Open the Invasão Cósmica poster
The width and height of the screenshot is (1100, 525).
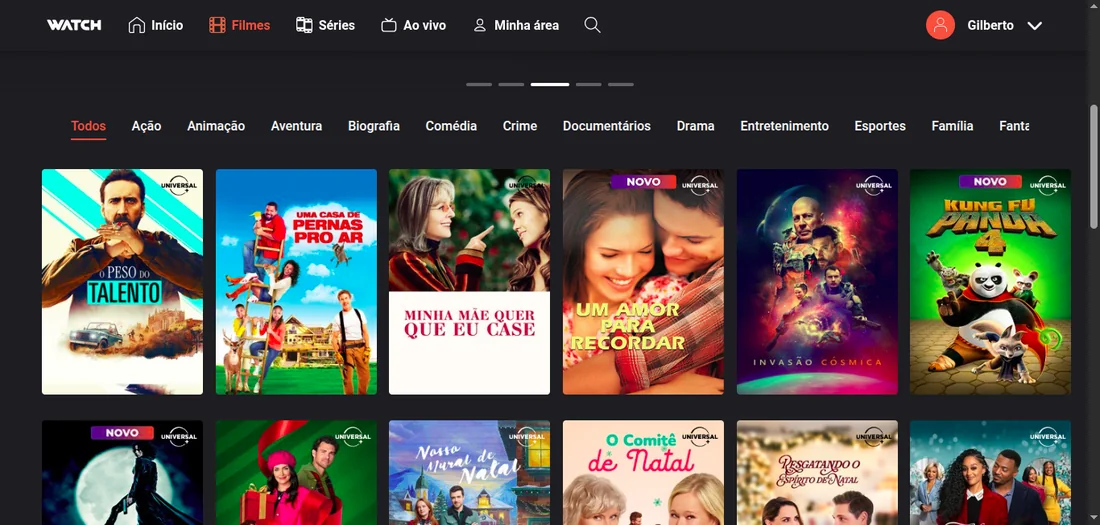(x=817, y=281)
